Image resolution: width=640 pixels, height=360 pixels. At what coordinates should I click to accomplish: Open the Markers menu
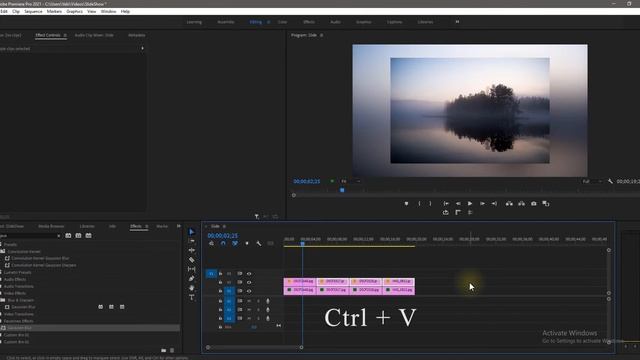[54, 11]
